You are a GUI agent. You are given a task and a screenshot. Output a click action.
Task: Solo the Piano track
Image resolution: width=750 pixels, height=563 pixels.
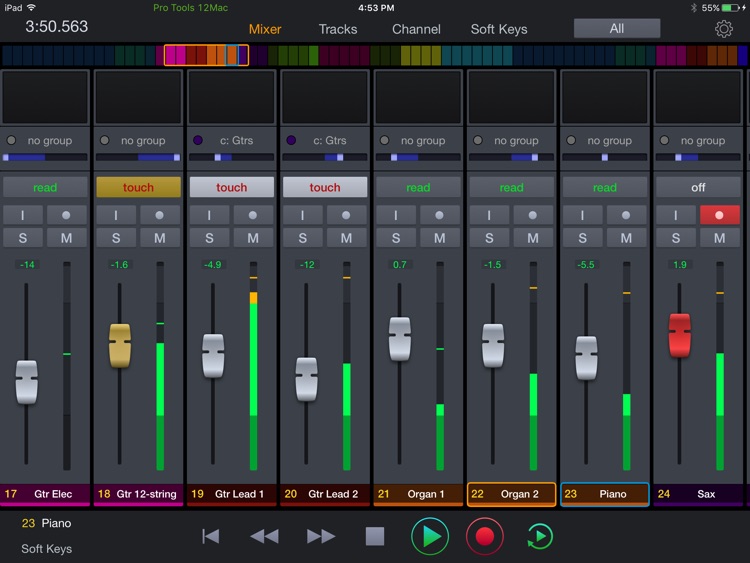582,238
